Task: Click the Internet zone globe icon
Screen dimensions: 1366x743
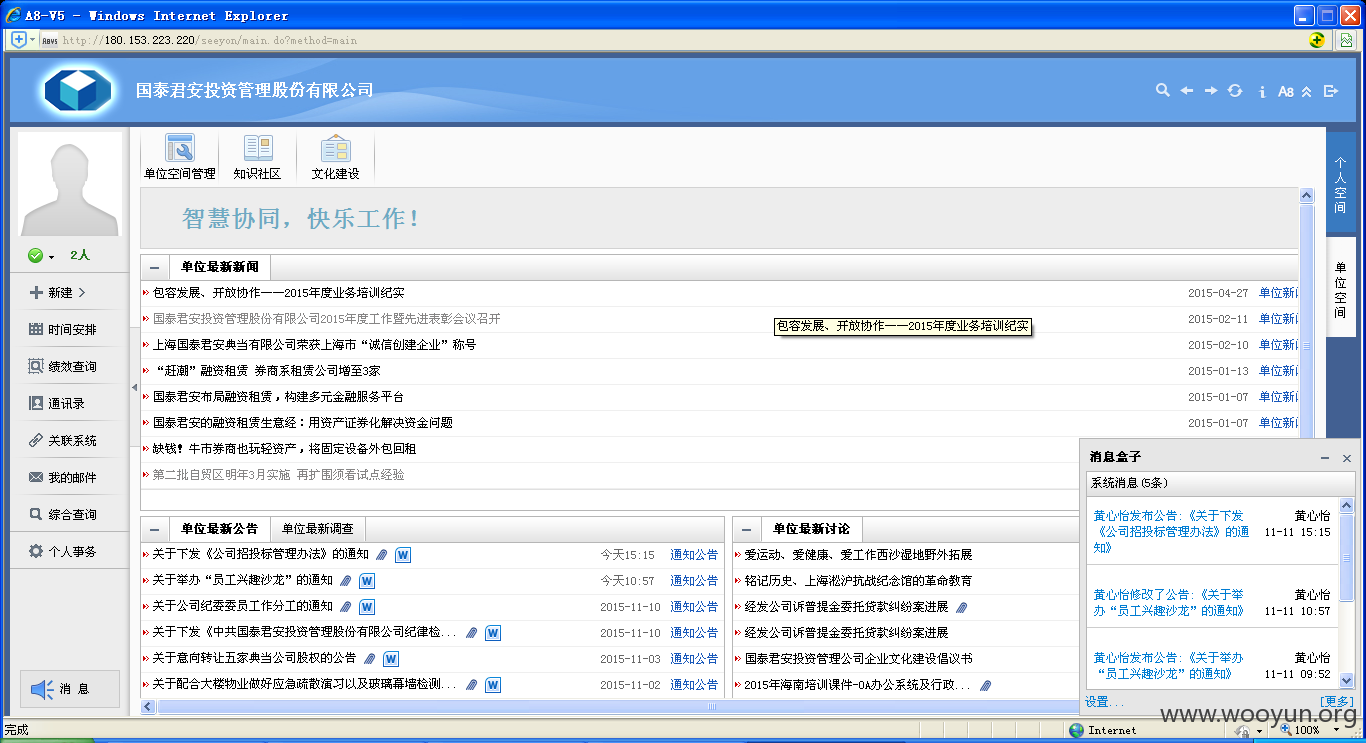Action: point(1076,731)
